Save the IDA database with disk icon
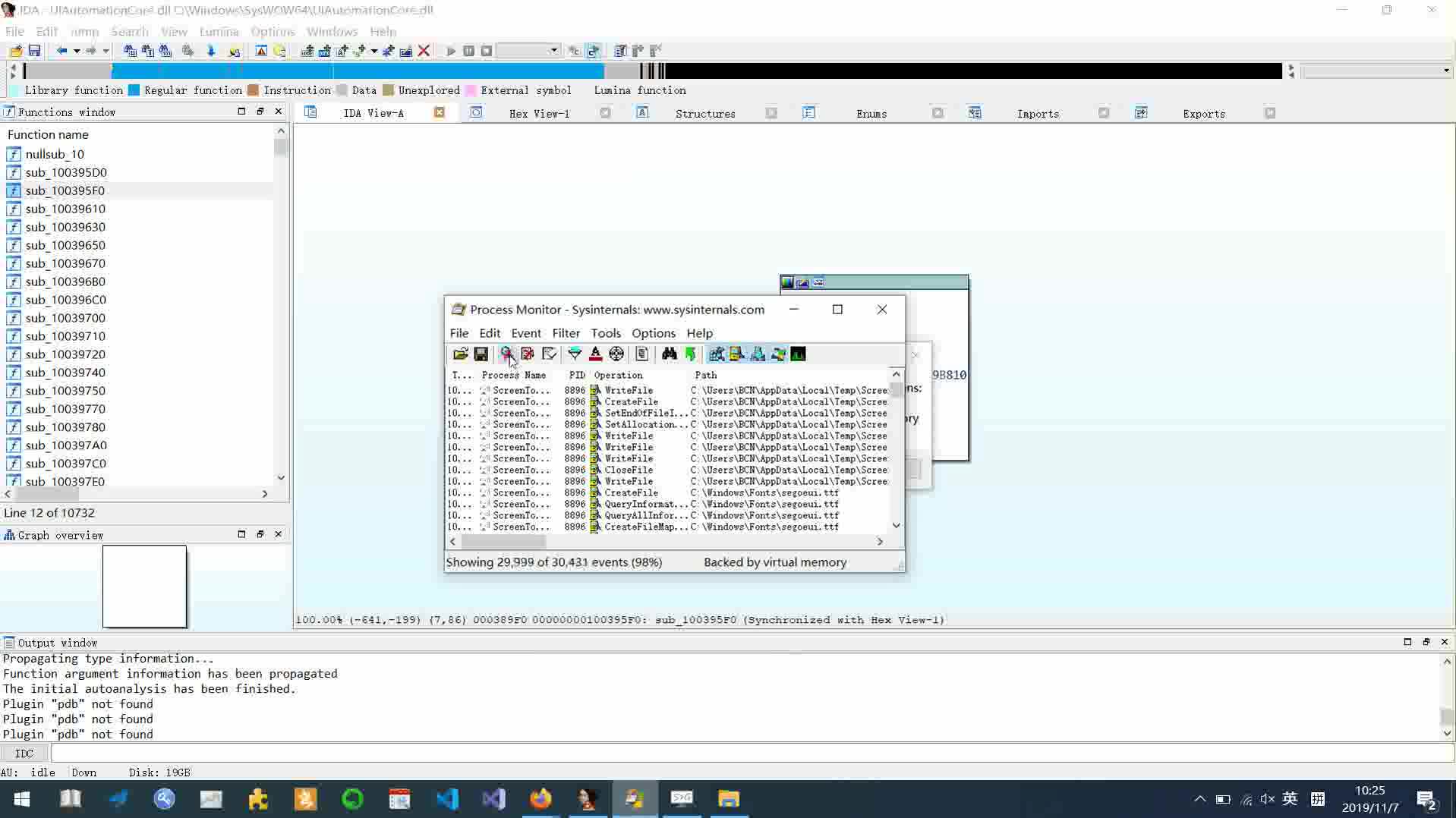Image resolution: width=1456 pixels, height=818 pixels. [x=34, y=51]
